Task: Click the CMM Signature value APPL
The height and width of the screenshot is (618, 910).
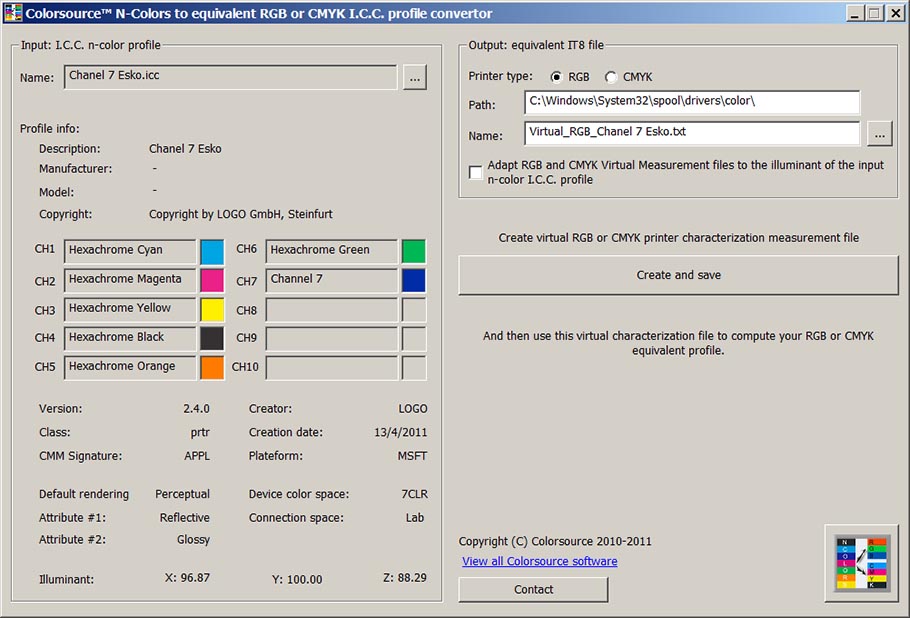Action: click(197, 456)
